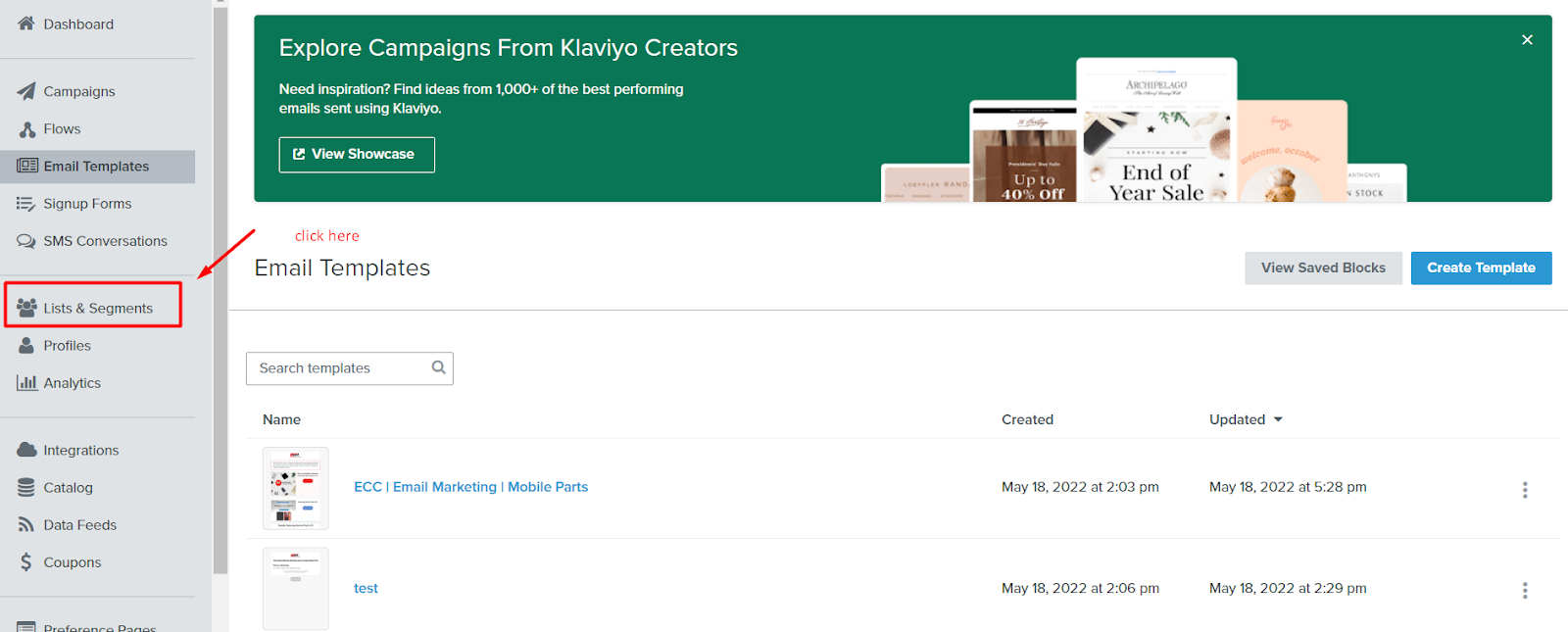Click the Create Template button

coord(1481,267)
